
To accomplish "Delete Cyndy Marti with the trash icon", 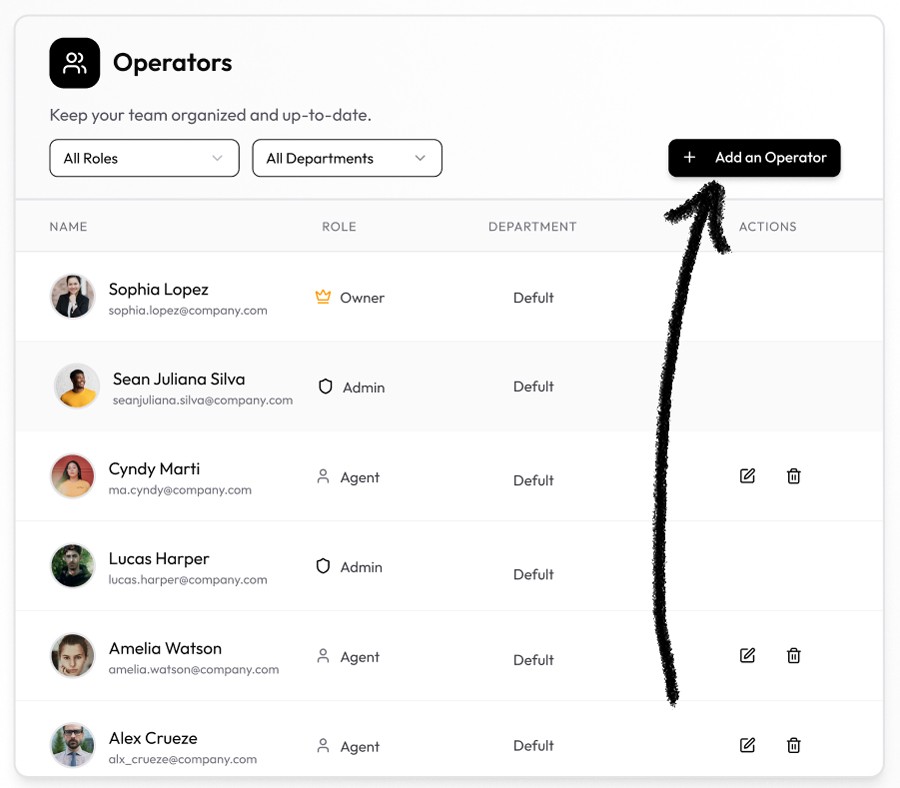I will tap(793, 476).
